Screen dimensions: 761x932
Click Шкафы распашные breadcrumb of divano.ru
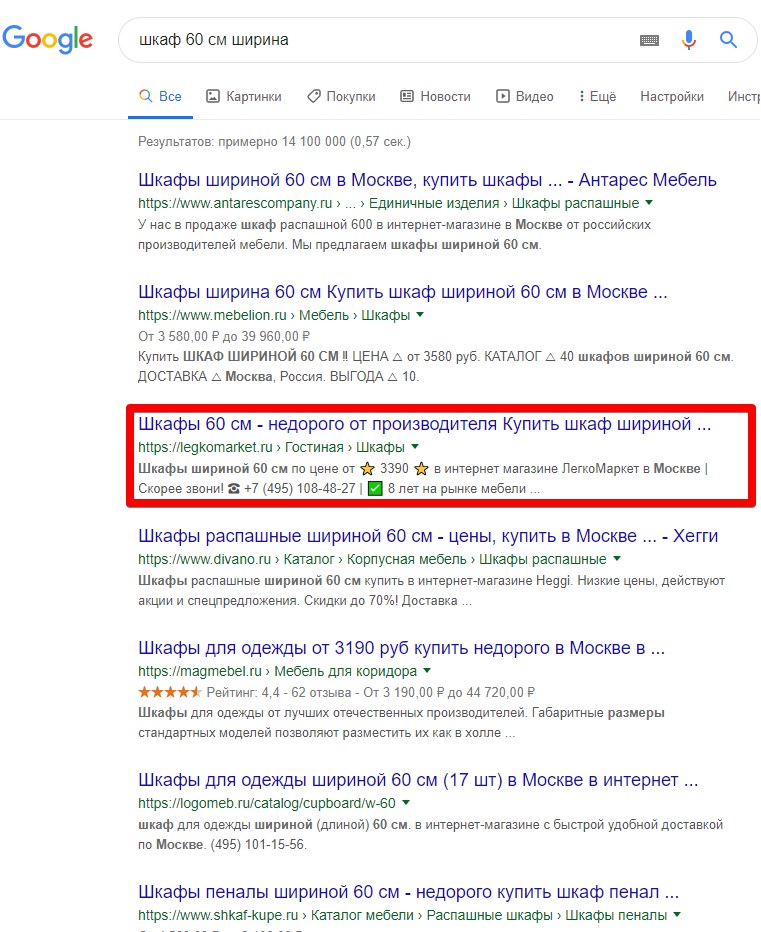[x=543, y=559]
